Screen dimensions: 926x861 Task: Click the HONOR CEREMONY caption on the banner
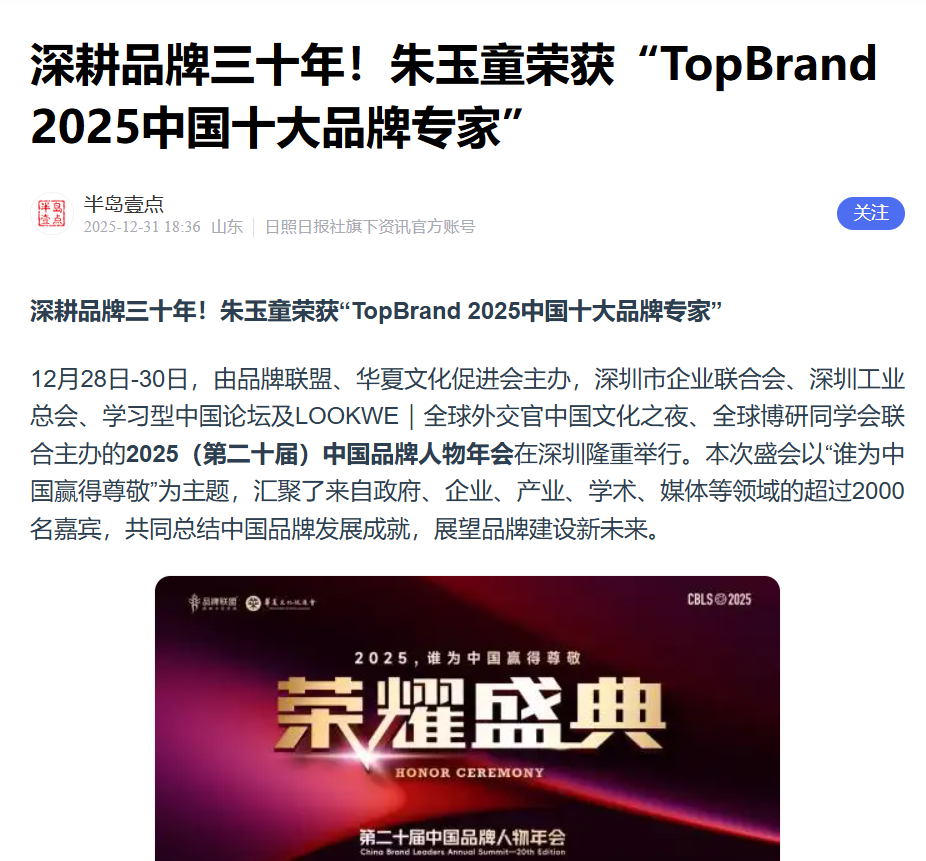469,772
